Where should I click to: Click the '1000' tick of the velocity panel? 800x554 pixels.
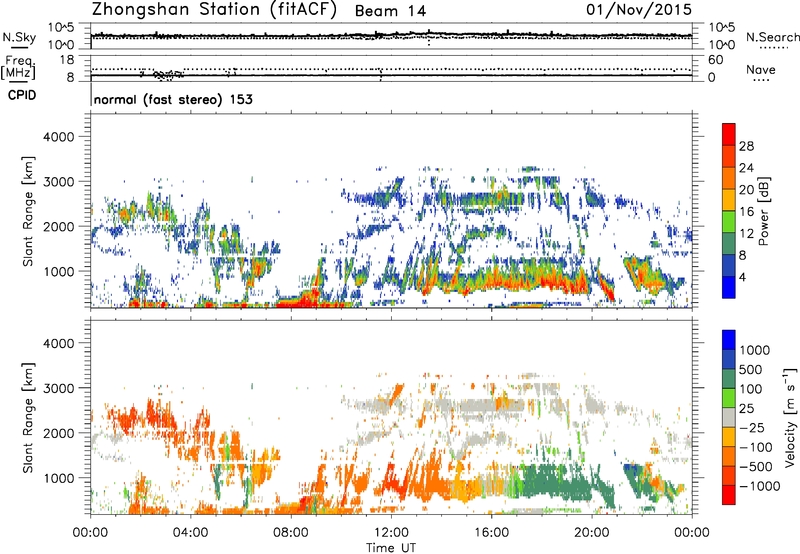coord(59,478)
